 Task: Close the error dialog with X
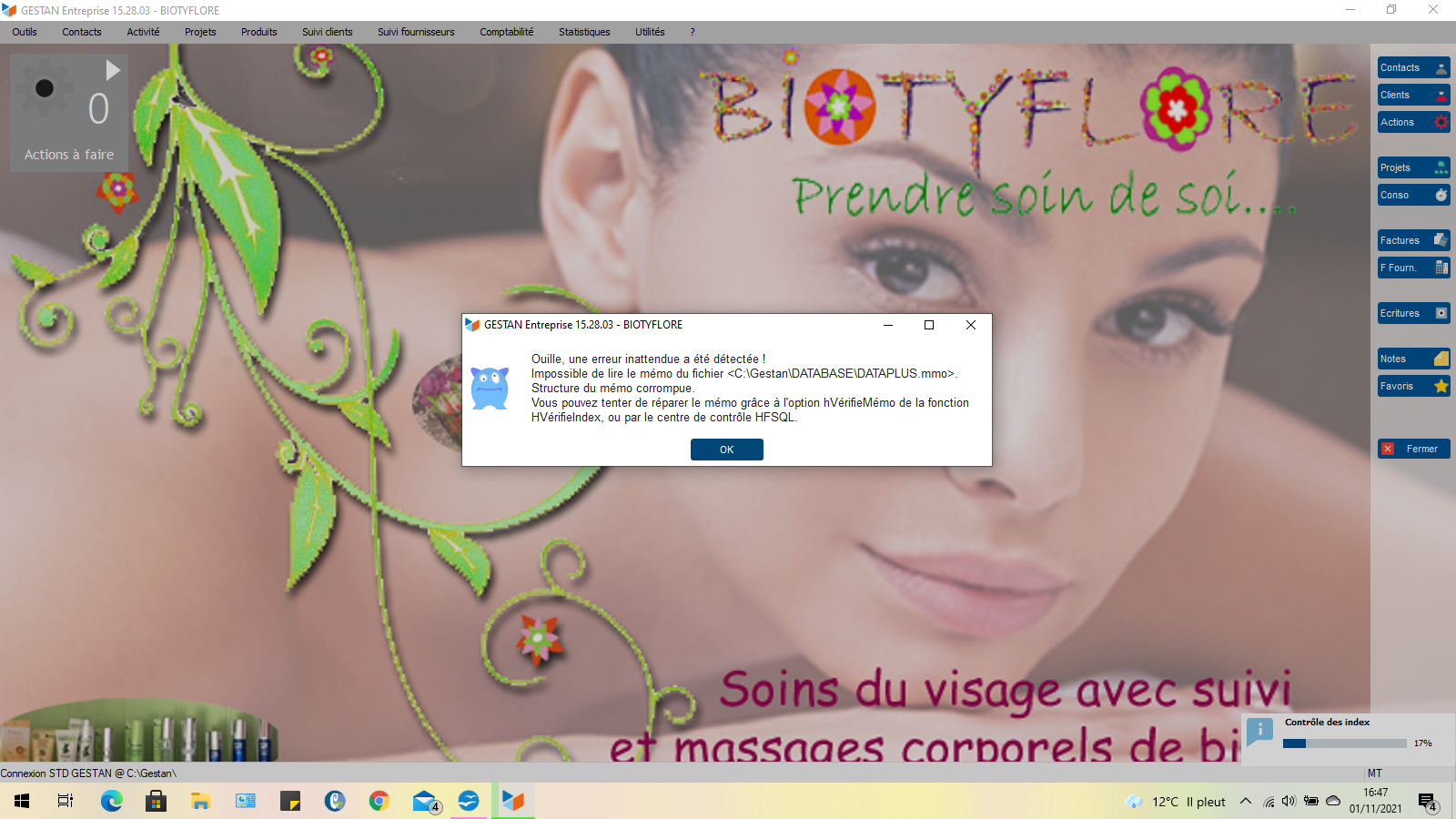pyautogui.click(x=970, y=325)
